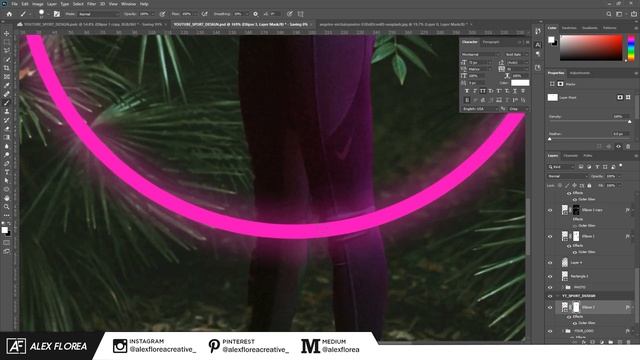Click the hue spectrum slider in Color panel

click(x=631, y=48)
